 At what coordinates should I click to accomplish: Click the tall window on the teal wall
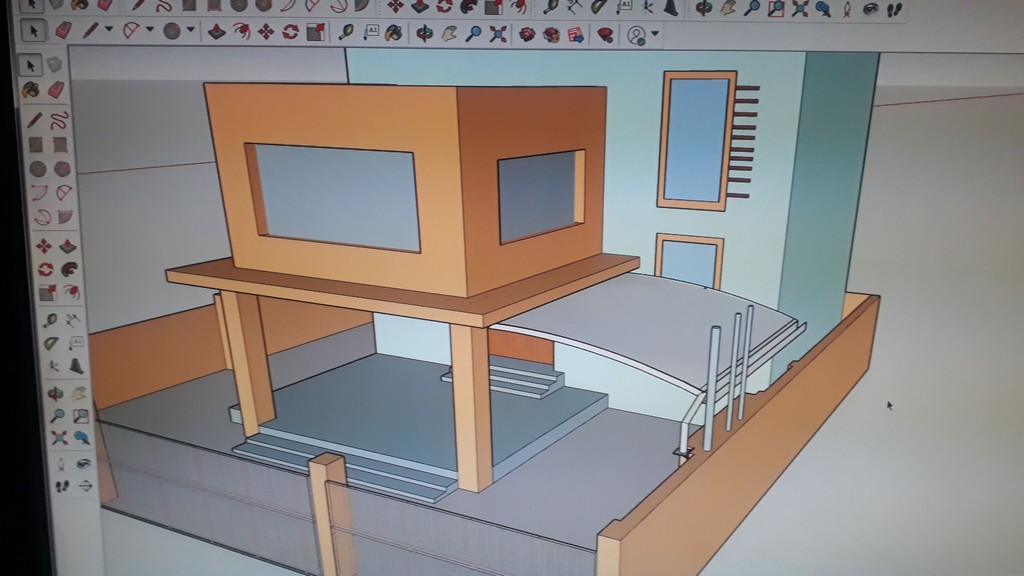[x=696, y=140]
